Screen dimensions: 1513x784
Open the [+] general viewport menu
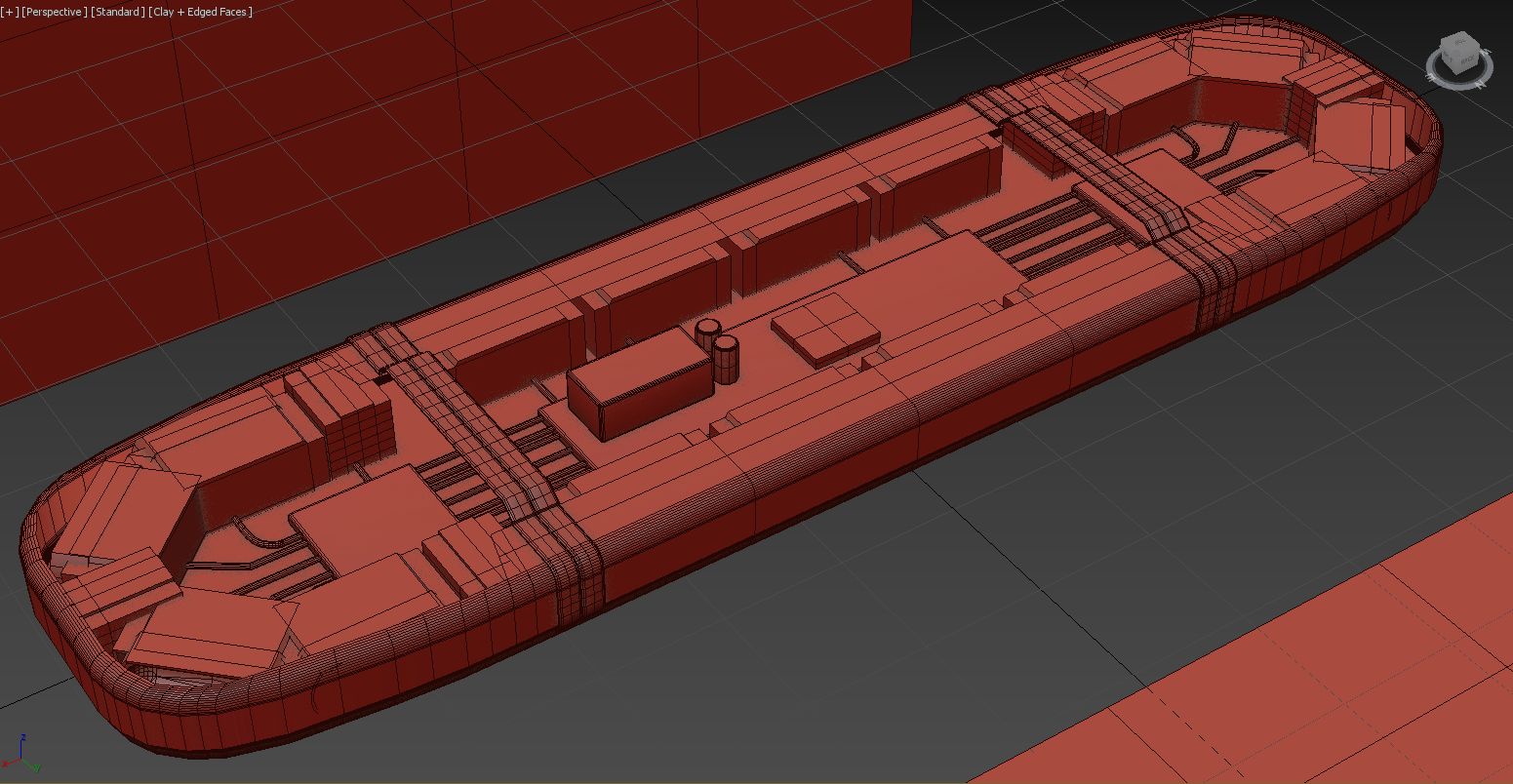click(x=9, y=12)
